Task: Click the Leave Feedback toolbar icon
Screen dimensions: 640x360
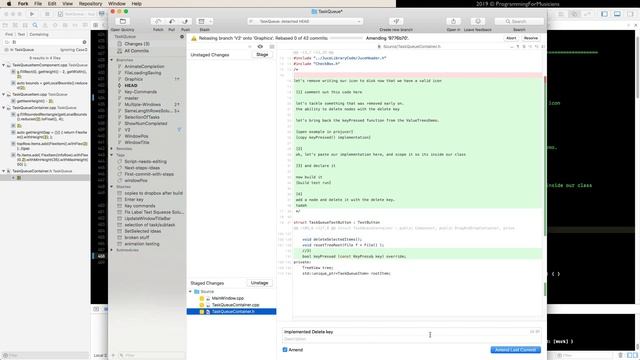Action: [478, 21]
